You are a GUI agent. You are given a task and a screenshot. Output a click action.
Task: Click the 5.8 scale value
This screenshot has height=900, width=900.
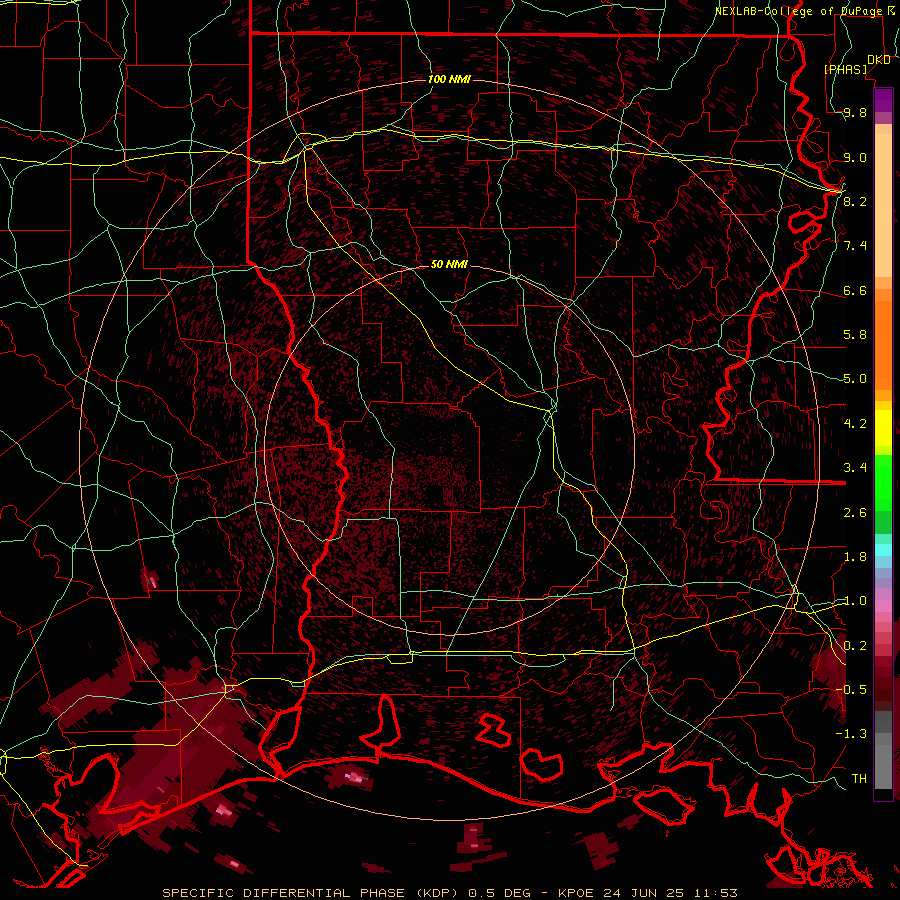[855, 335]
